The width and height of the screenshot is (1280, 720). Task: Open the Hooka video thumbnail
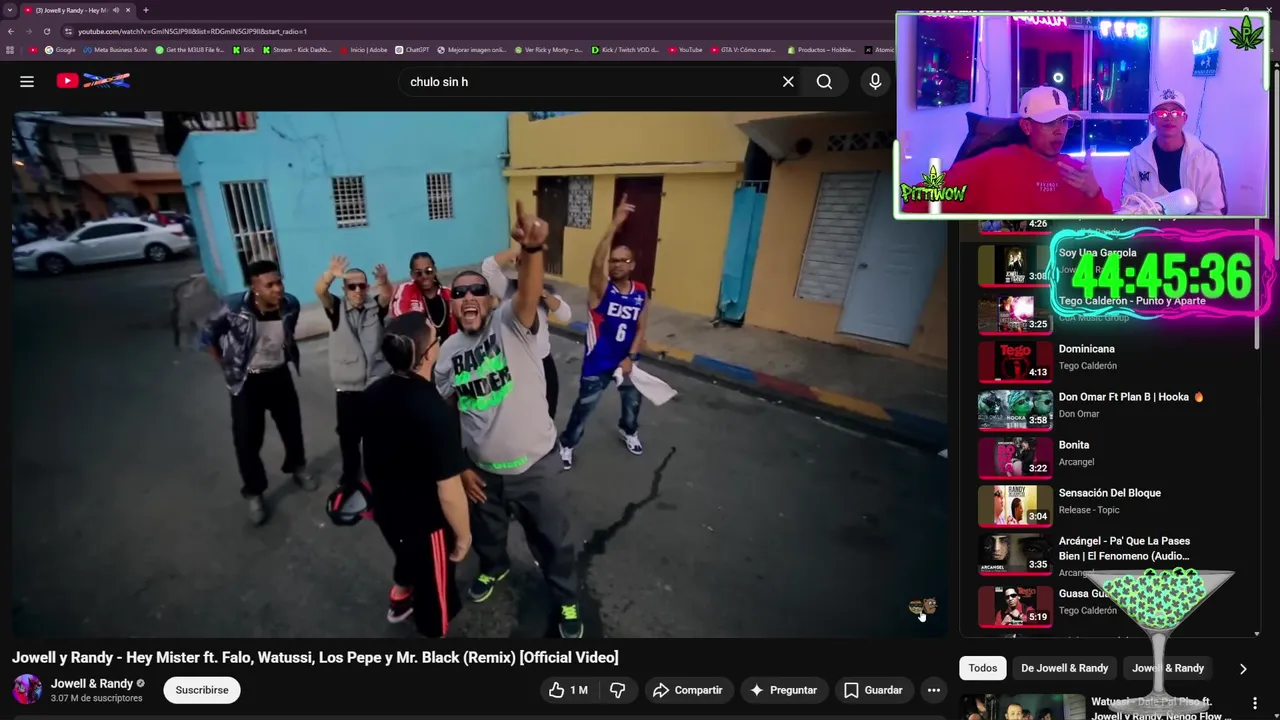(x=1015, y=410)
